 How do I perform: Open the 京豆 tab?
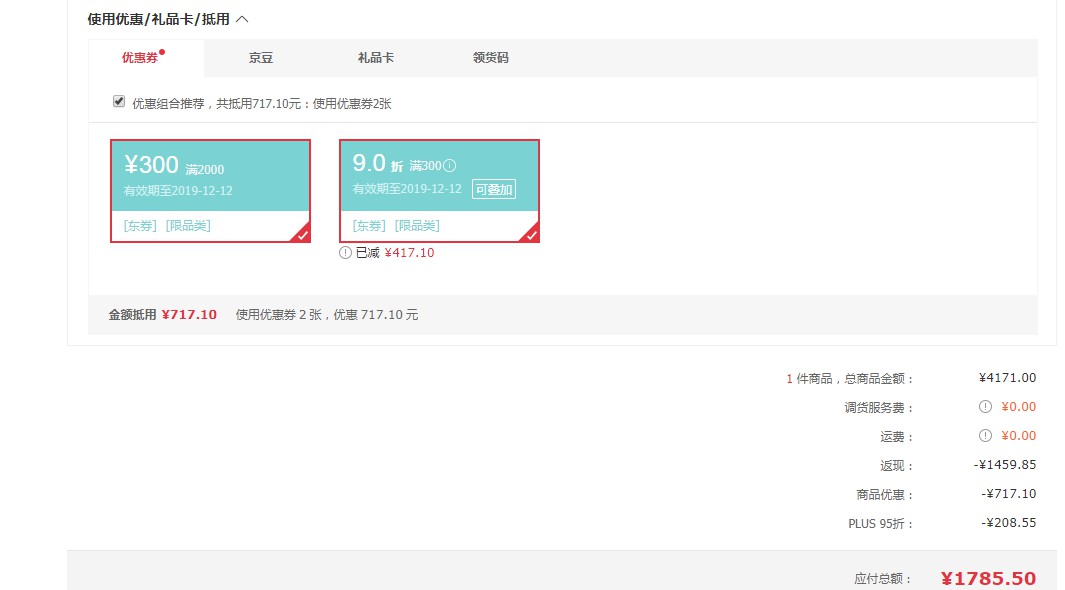pyautogui.click(x=261, y=58)
